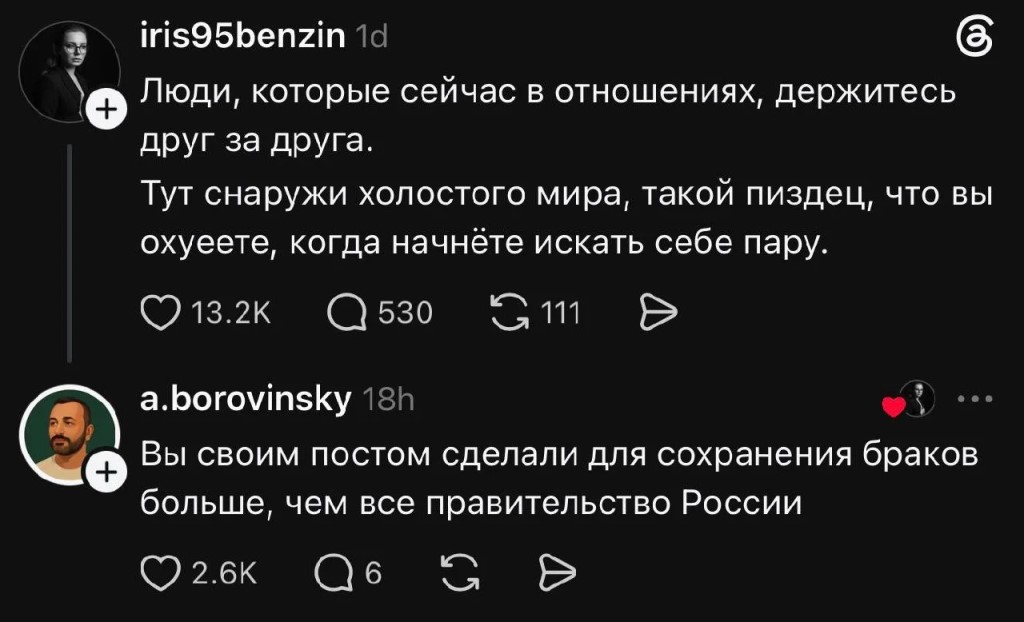Repost the a.borovinsky reply
The width and height of the screenshot is (1024, 622).
tap(460, 573)
